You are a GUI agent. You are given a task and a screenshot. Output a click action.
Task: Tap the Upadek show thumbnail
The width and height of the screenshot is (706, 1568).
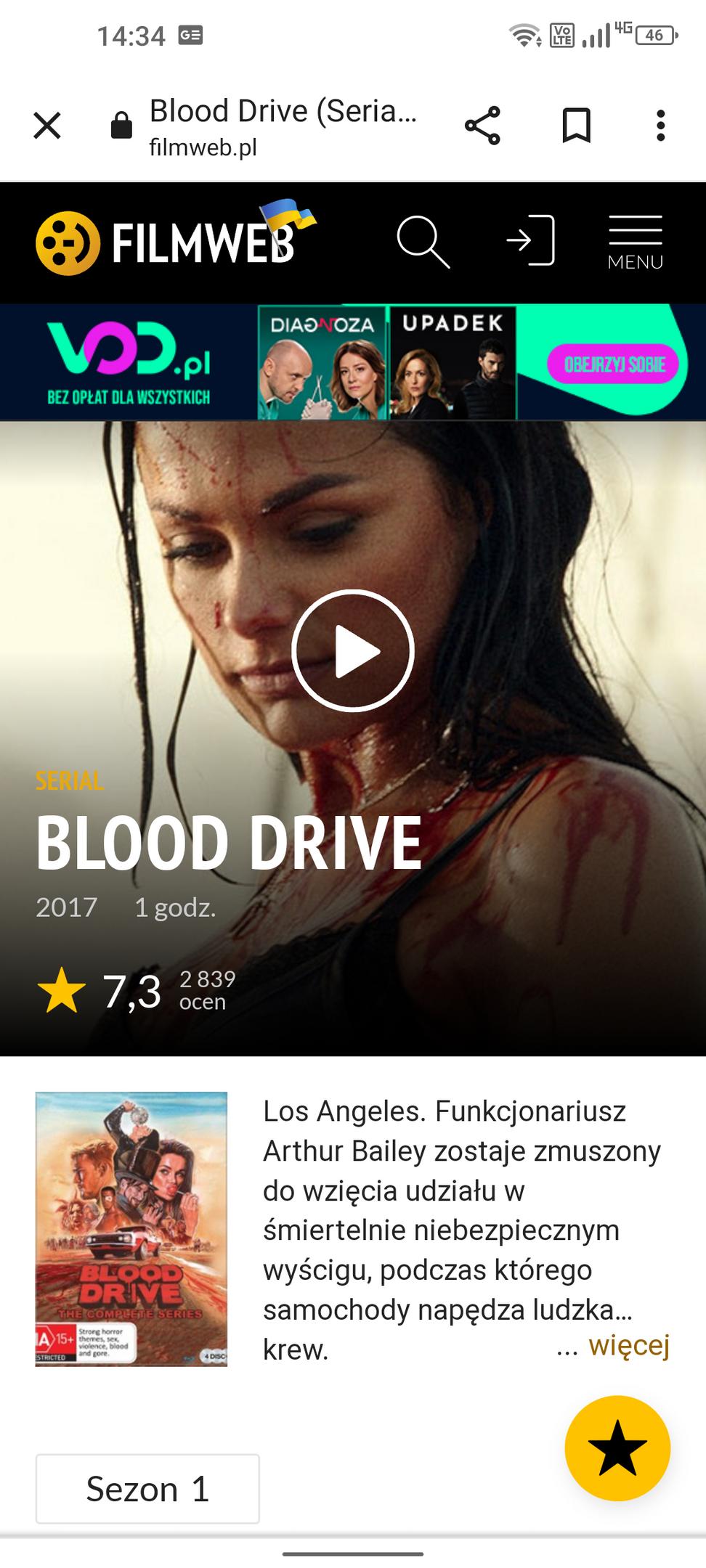[x=453, y=362]
